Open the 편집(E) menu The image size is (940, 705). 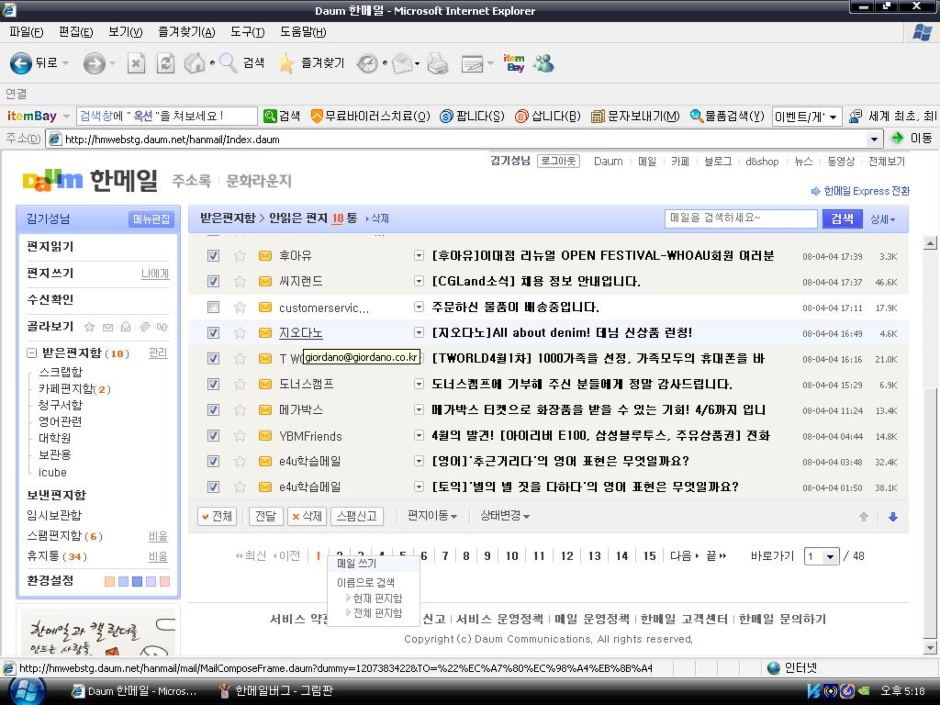tap(76, 32)
